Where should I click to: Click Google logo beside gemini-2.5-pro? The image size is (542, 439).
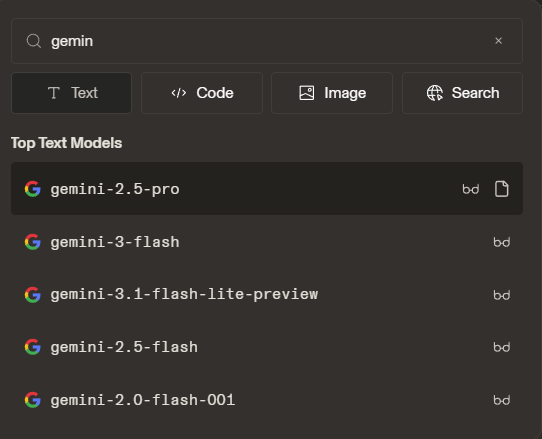(x=33, y=189)
